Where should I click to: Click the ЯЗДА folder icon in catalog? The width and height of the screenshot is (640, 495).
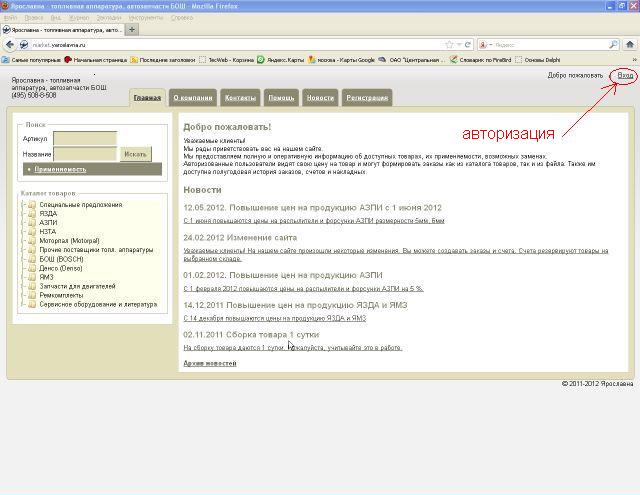click(33, 214)
